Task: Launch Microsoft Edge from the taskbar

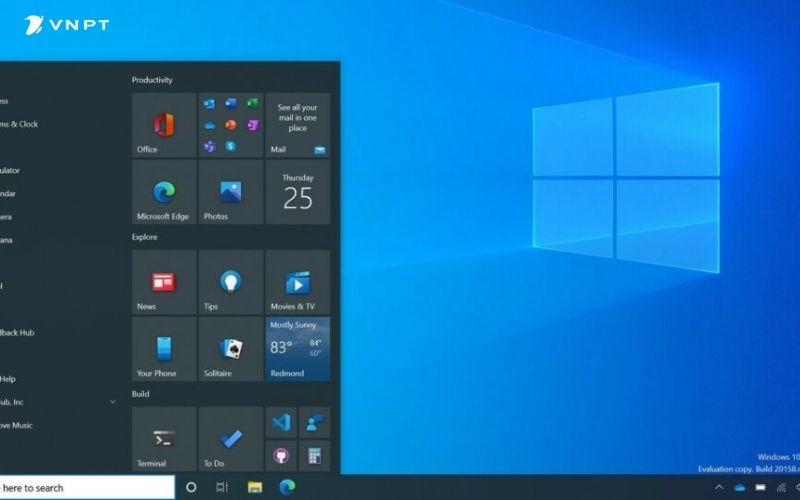Action: pyautogui.click(x=287, y=487)
